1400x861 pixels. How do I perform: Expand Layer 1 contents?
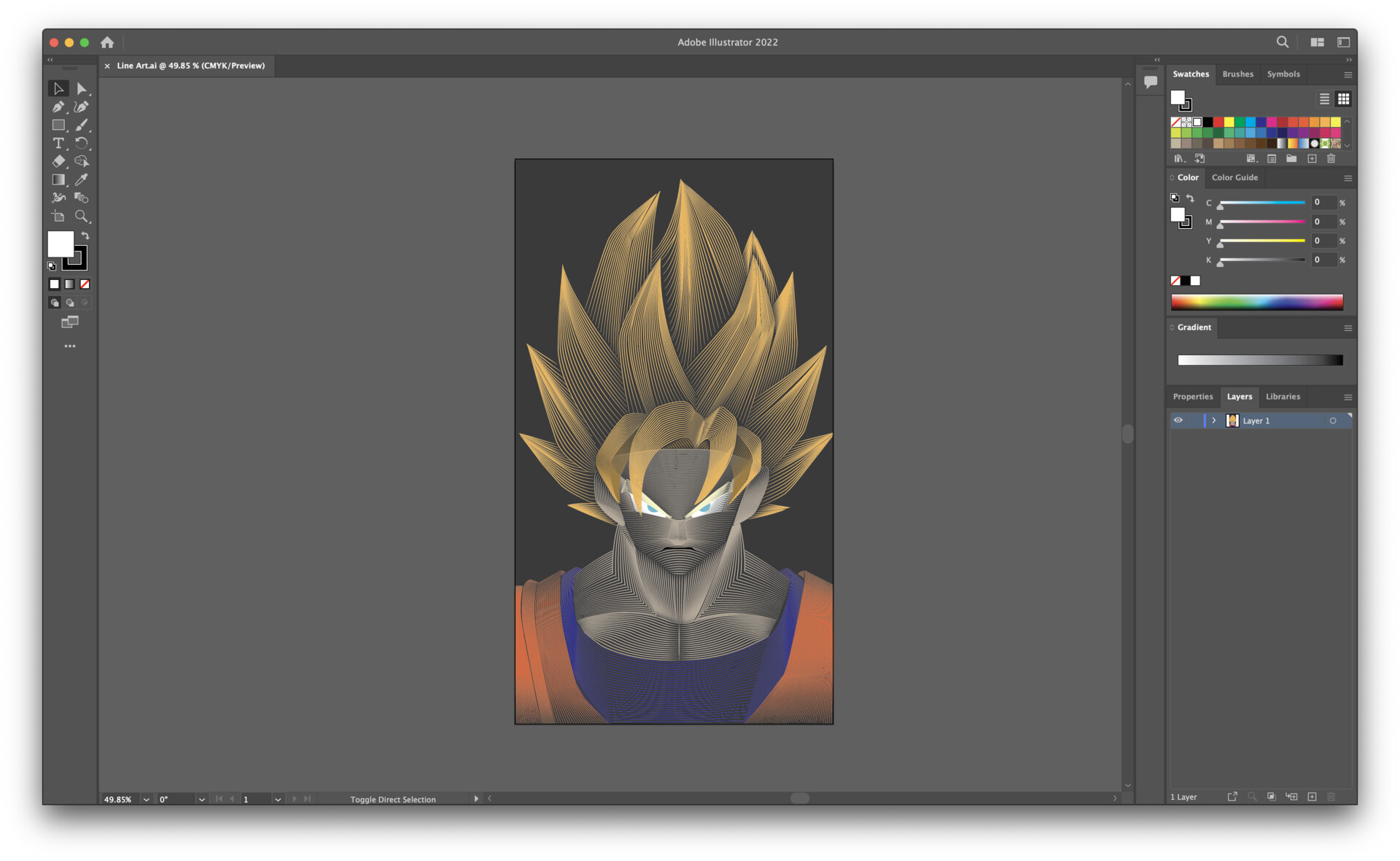coord(1214,421)
